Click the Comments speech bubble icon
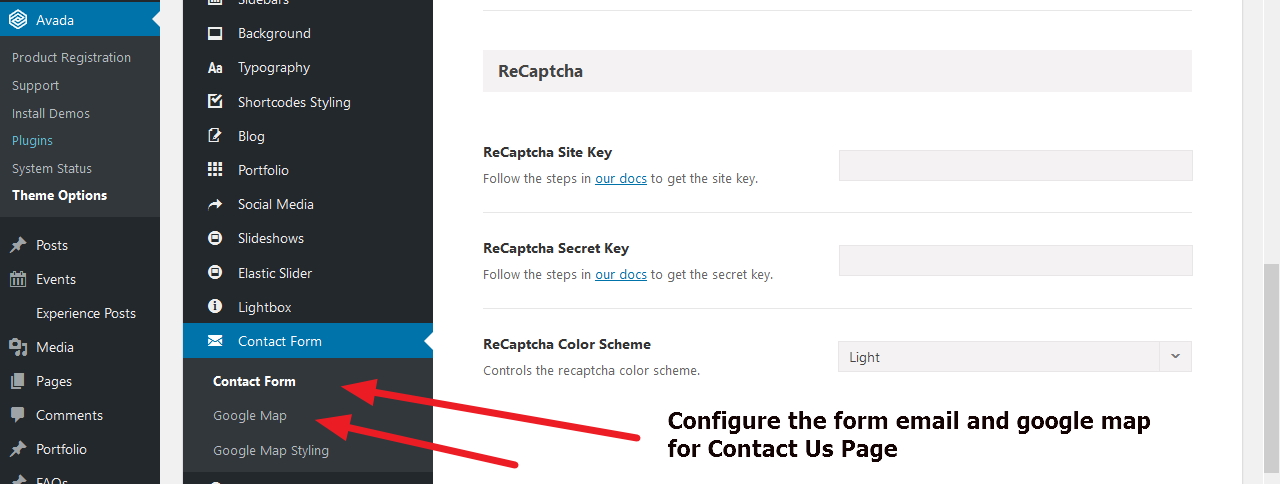This screenshot has height=484, width=1280. 18,415
